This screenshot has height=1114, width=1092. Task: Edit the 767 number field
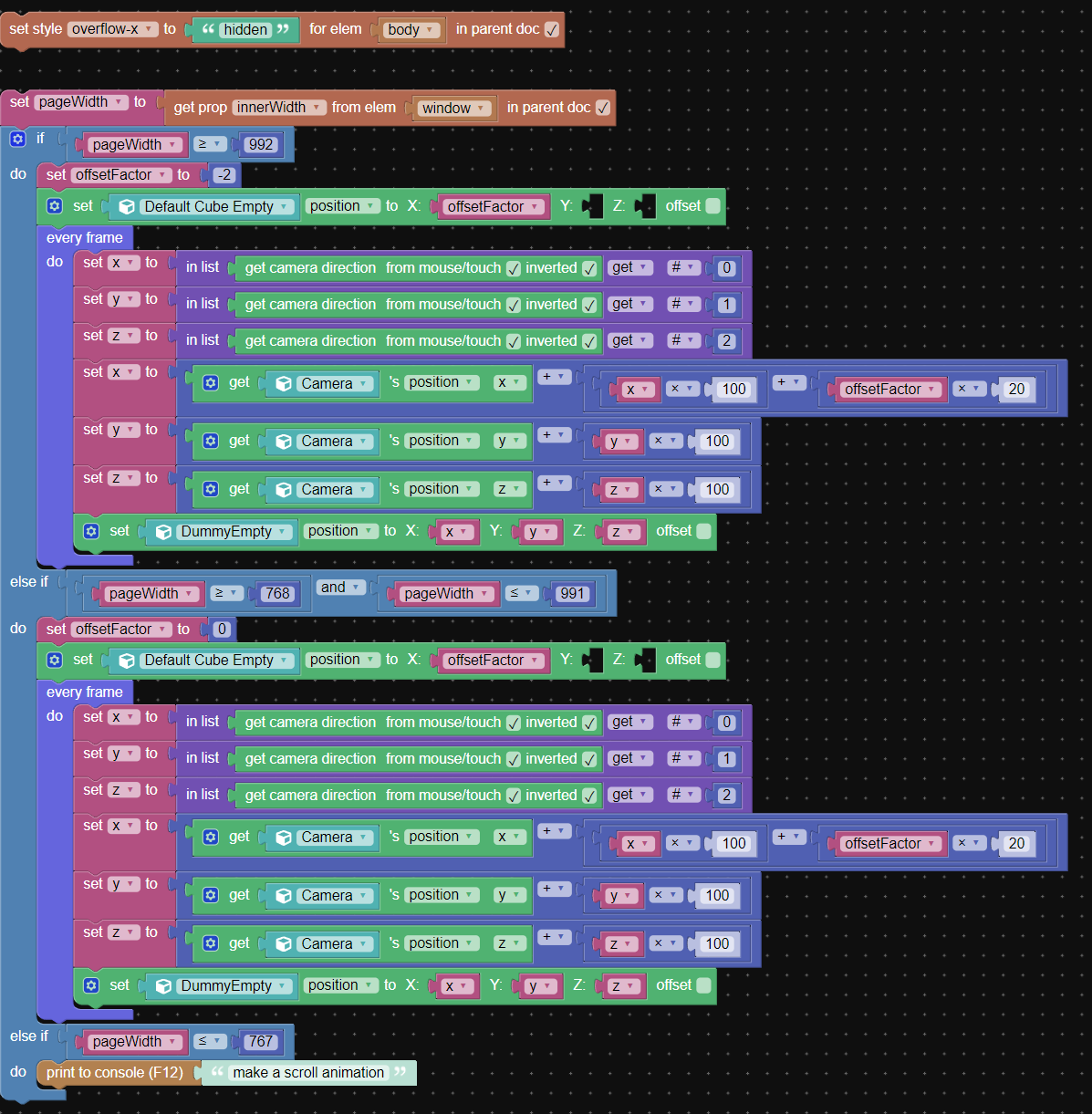point(261,1042)
